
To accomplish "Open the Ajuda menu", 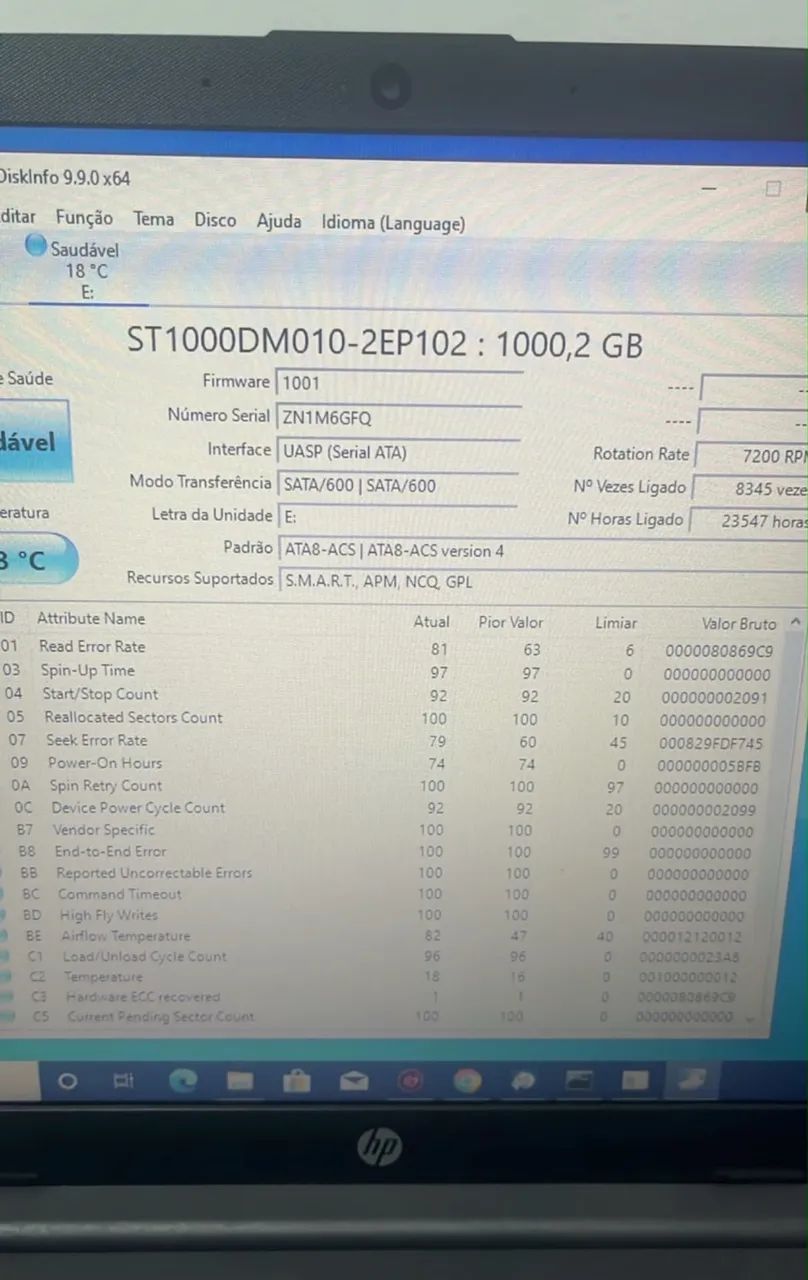I will pyautogui.click(x=279, y=221).
